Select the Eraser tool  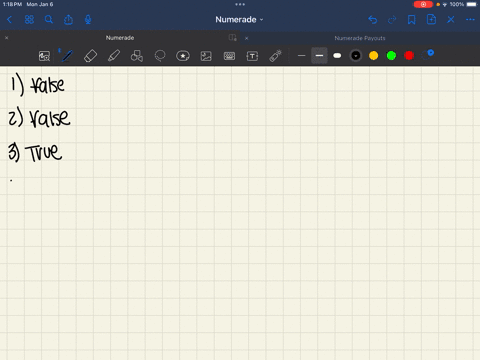coord(91,56)
